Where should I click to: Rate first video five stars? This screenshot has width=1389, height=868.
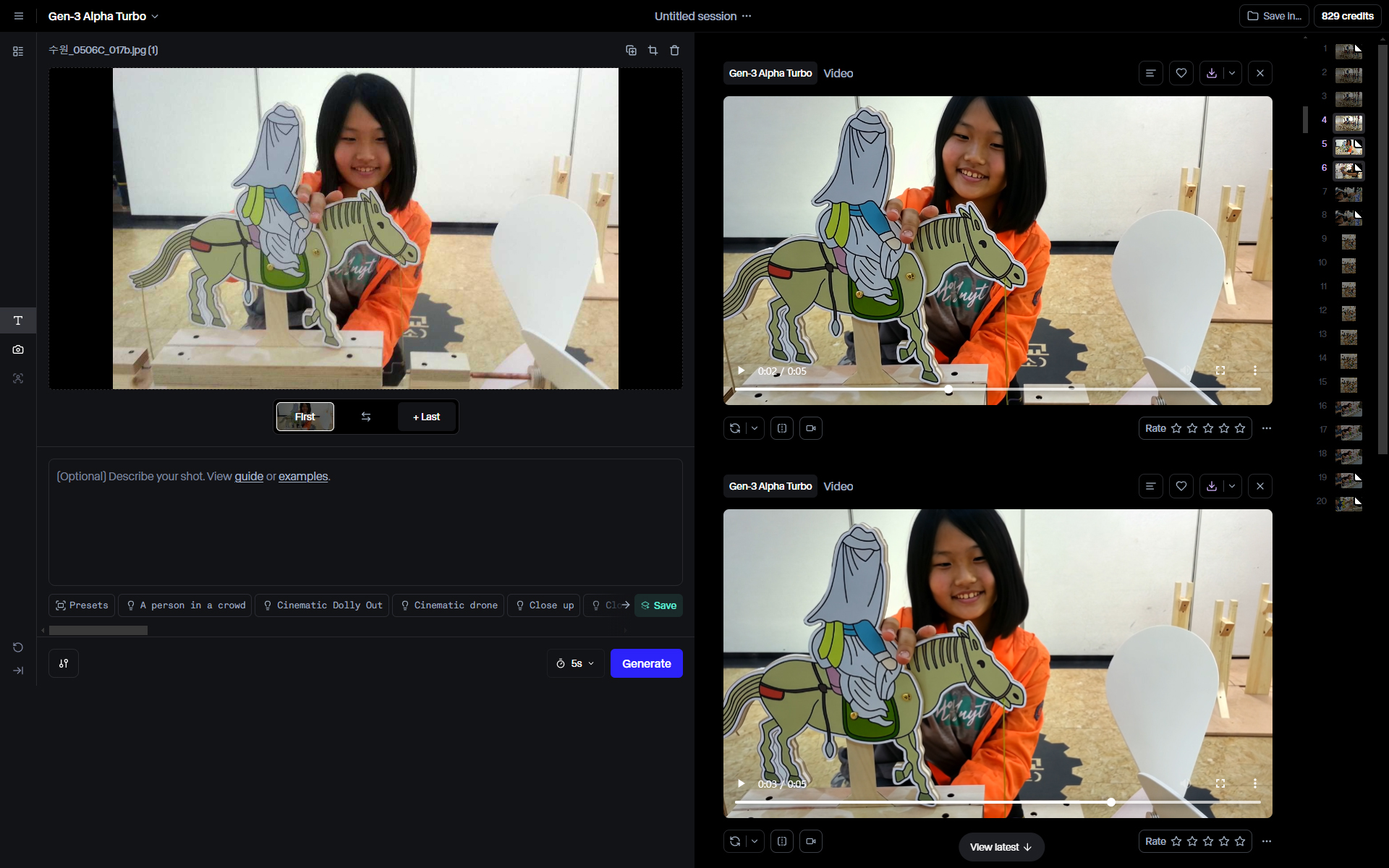click(x=1240, y=428)
